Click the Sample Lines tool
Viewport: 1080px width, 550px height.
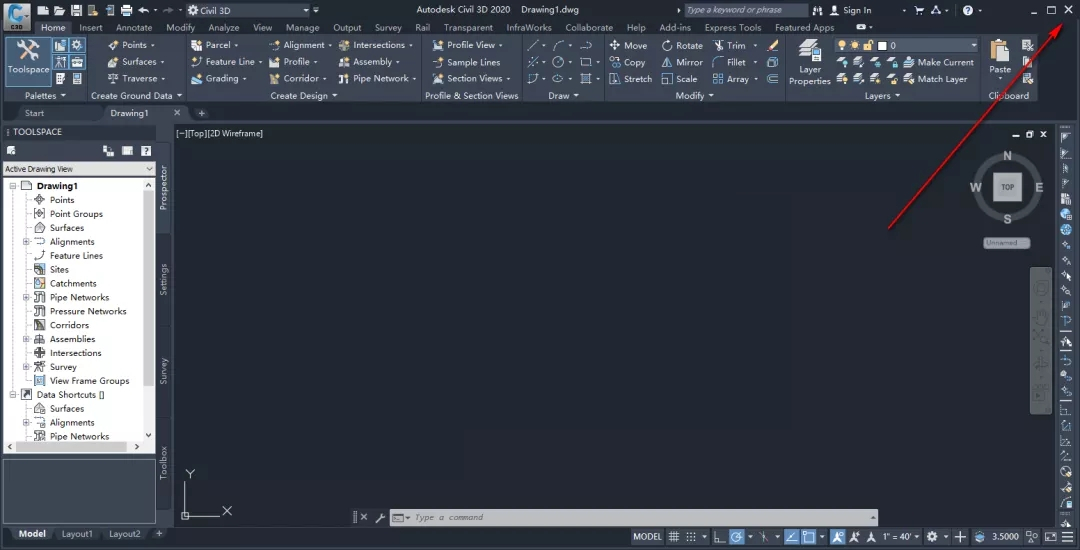[466, 62]
